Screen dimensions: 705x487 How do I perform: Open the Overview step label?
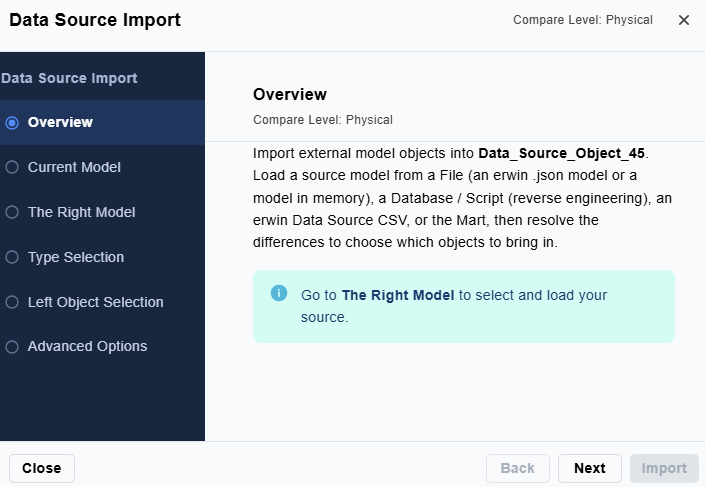point(60,122)
